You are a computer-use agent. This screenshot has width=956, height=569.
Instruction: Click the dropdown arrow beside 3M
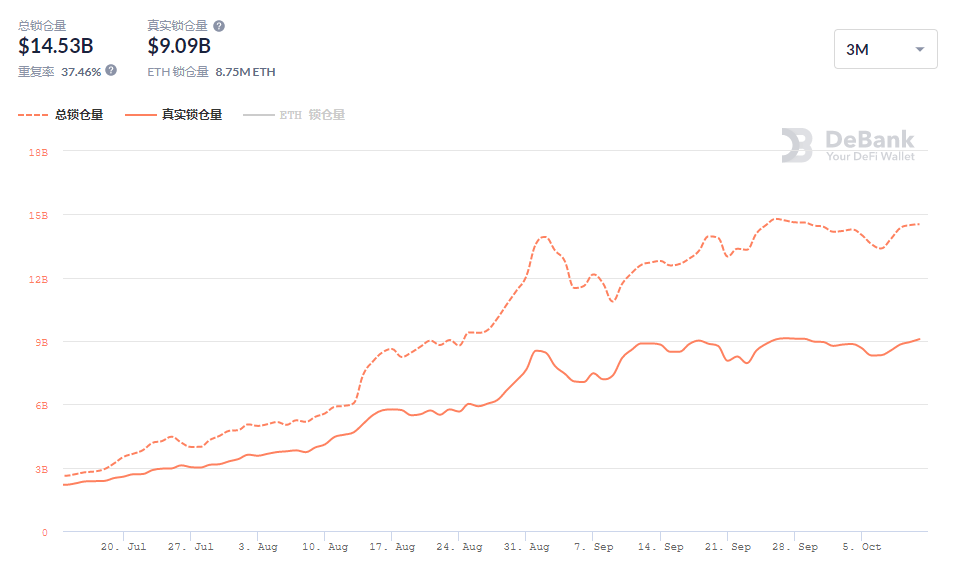click(919, 50)
